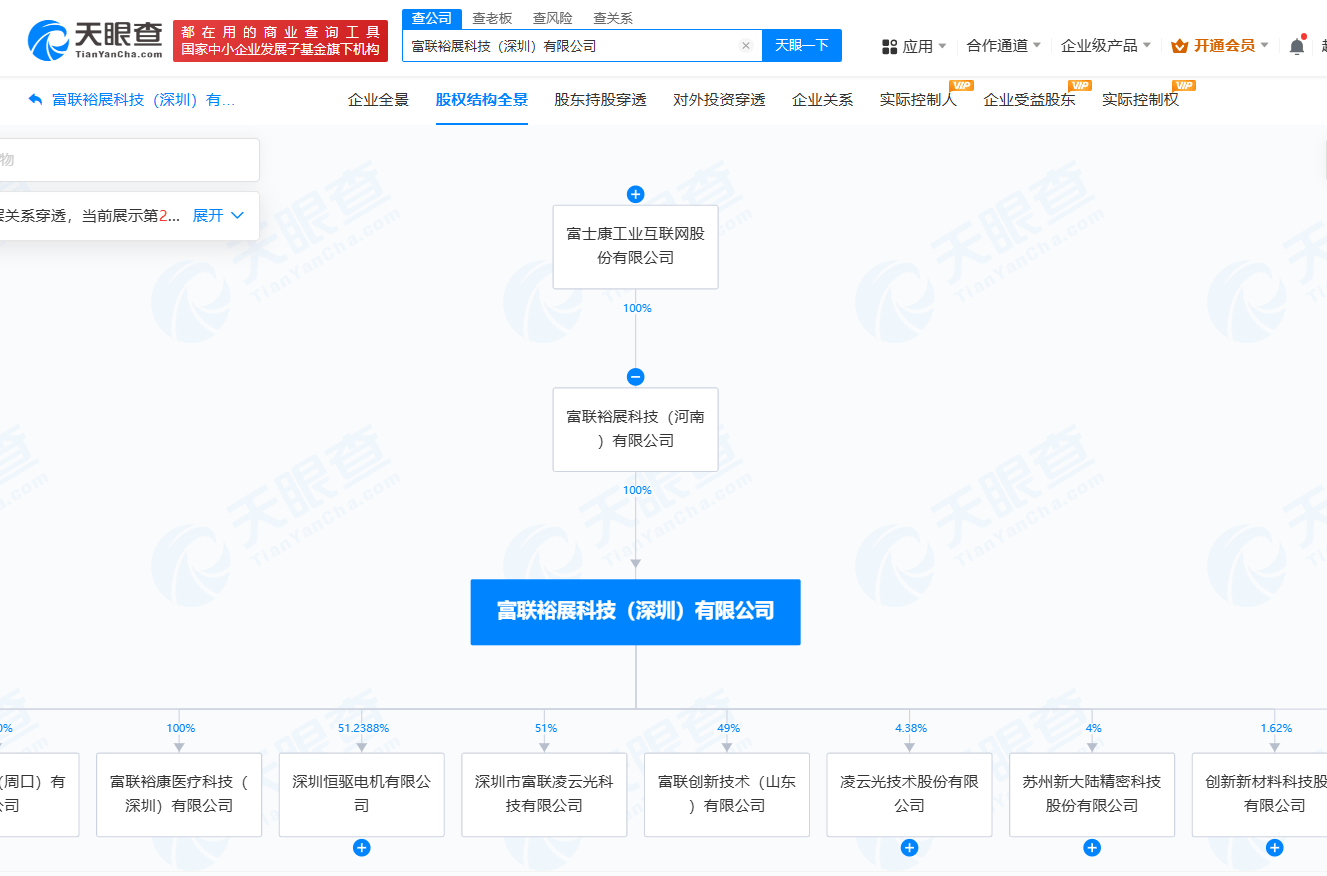This screenshot has width=1327, height=876.
Task: Click the central blue 富联裕展科技（深圳）有限公司 node
Action: [x=635, y=612]
